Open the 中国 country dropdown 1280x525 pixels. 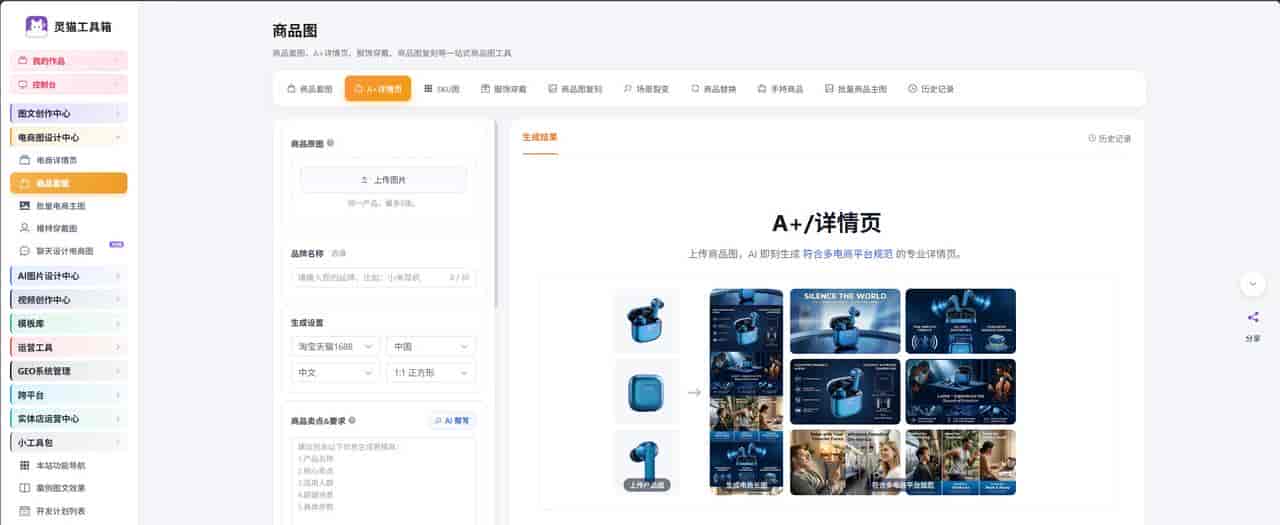[x=431, y=346]
